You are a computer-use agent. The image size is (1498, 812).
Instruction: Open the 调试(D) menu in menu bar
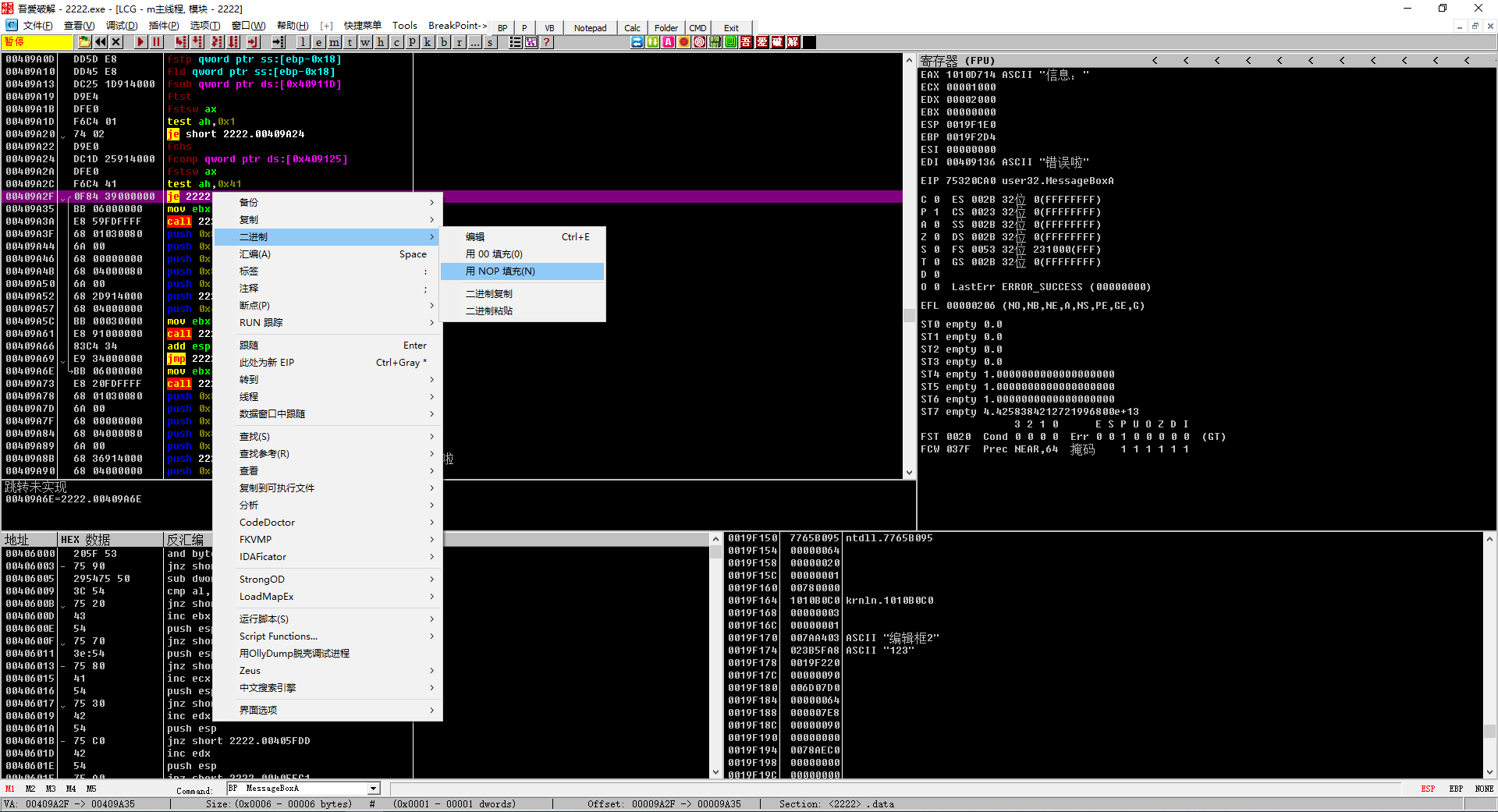click(x=122, y=26)
